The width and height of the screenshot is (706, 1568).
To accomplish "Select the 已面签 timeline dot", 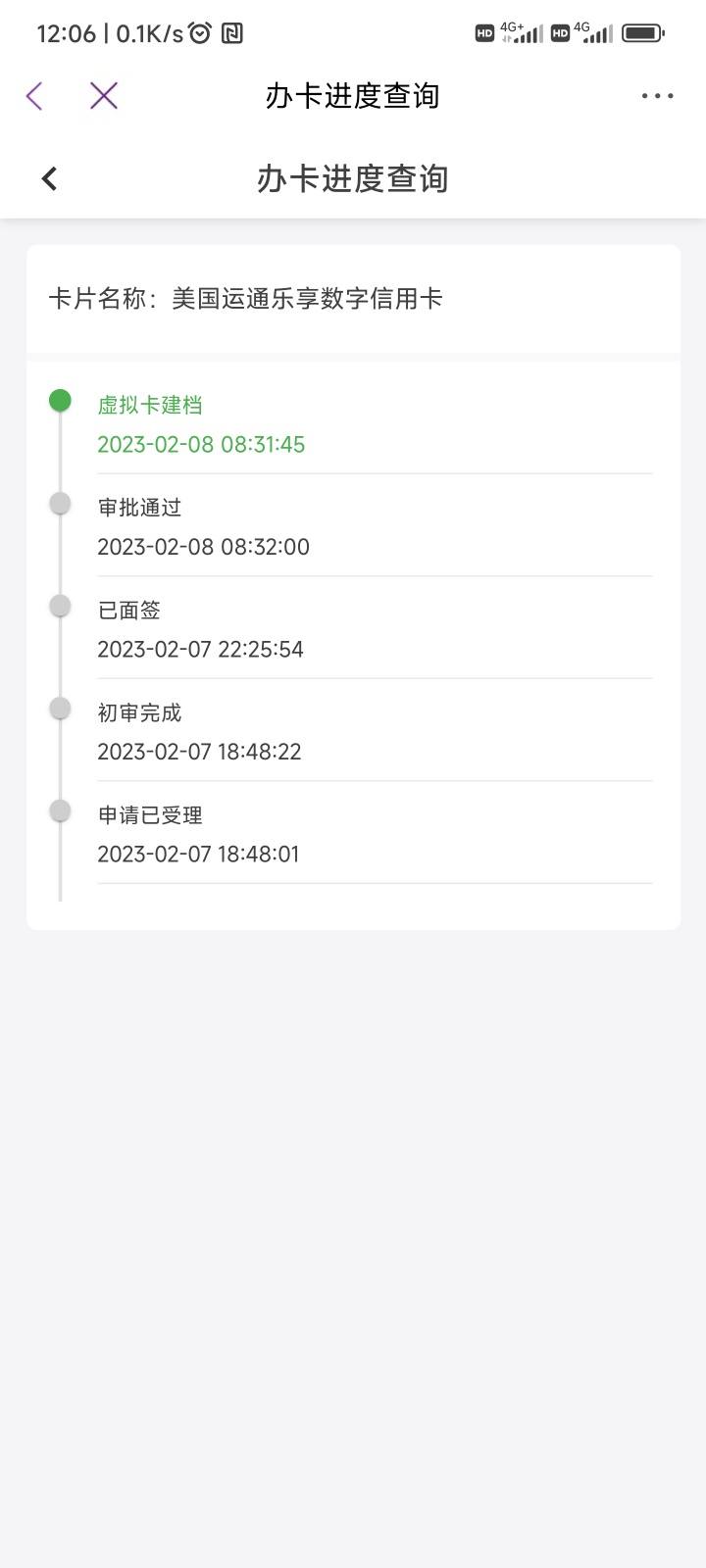I will point(60,606).
